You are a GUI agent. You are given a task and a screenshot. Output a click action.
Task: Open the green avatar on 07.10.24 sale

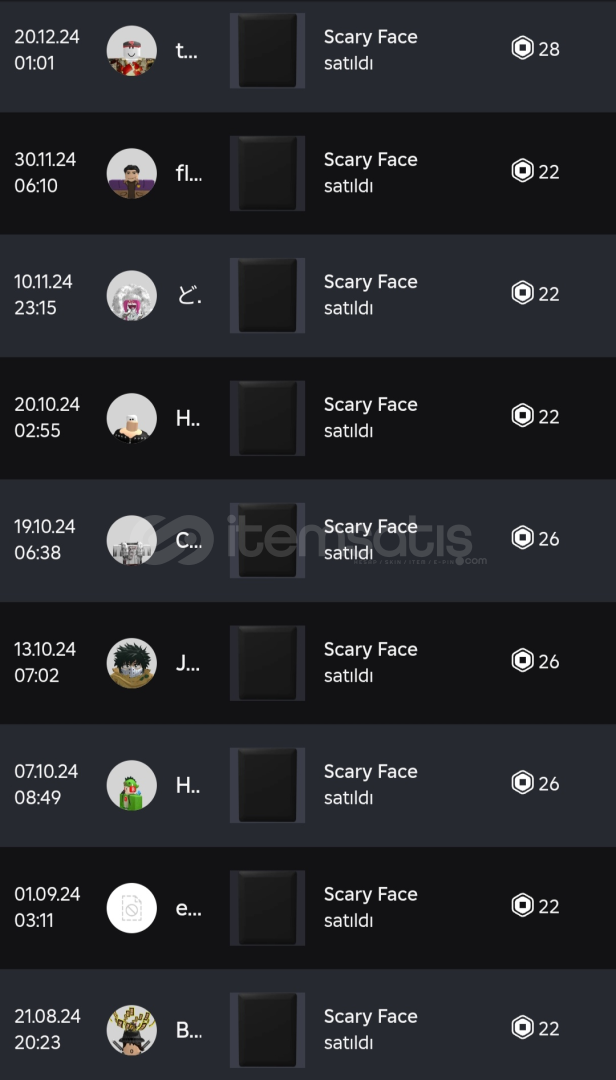pos(132,786)
